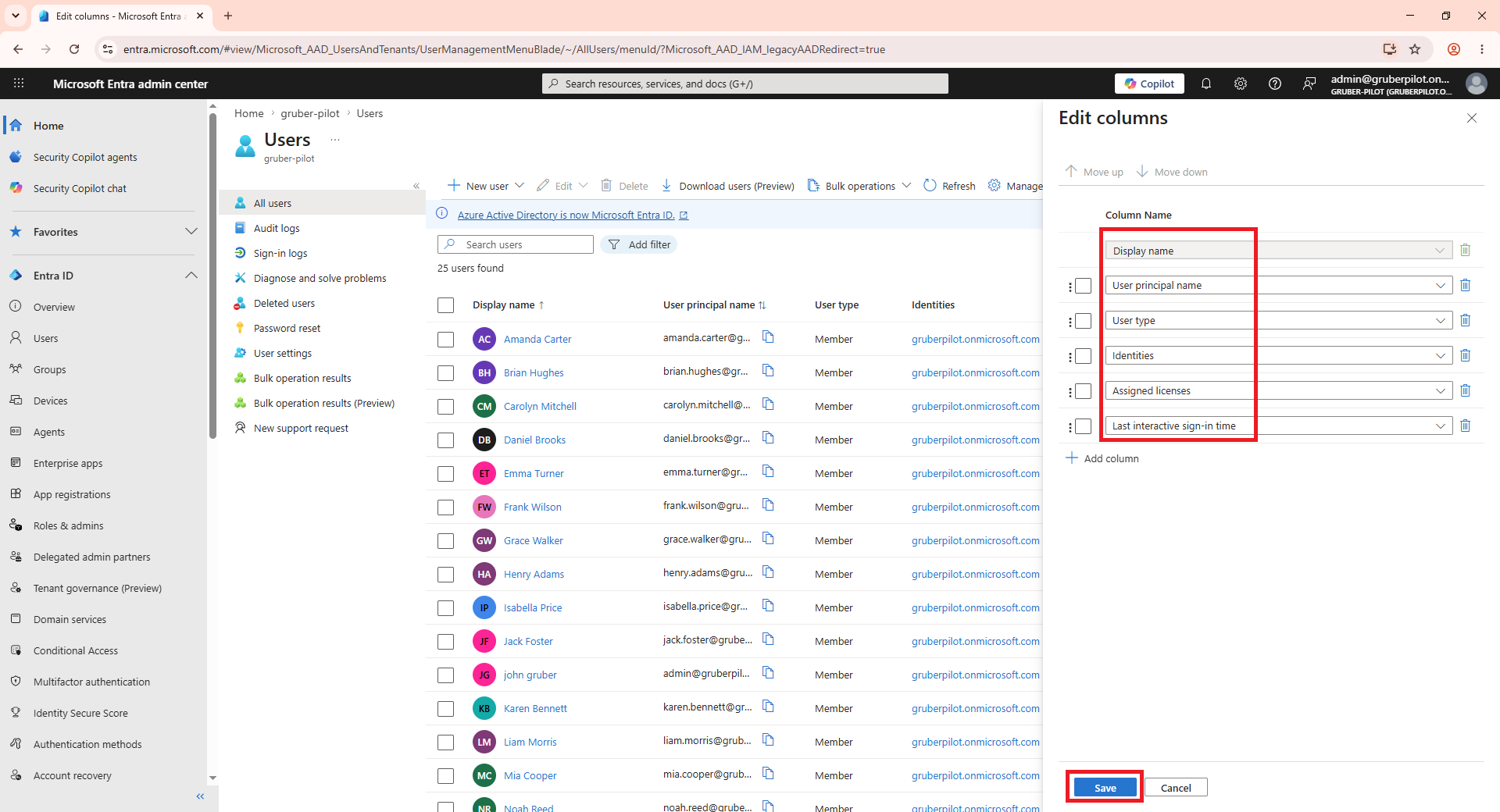Open the portal settings gear icon
This screenshot has height=812, width=1500.
(x=1241, y=84)
